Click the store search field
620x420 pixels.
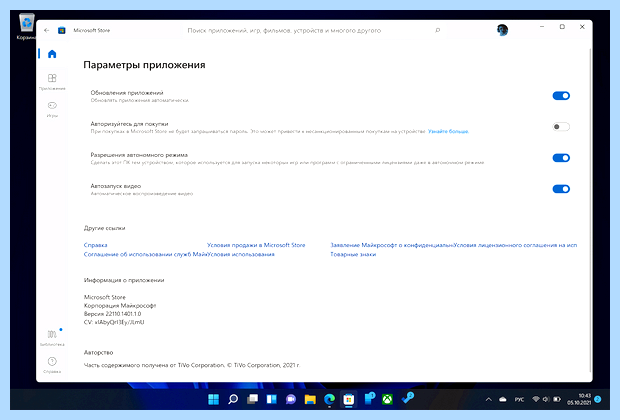(314, 30)
